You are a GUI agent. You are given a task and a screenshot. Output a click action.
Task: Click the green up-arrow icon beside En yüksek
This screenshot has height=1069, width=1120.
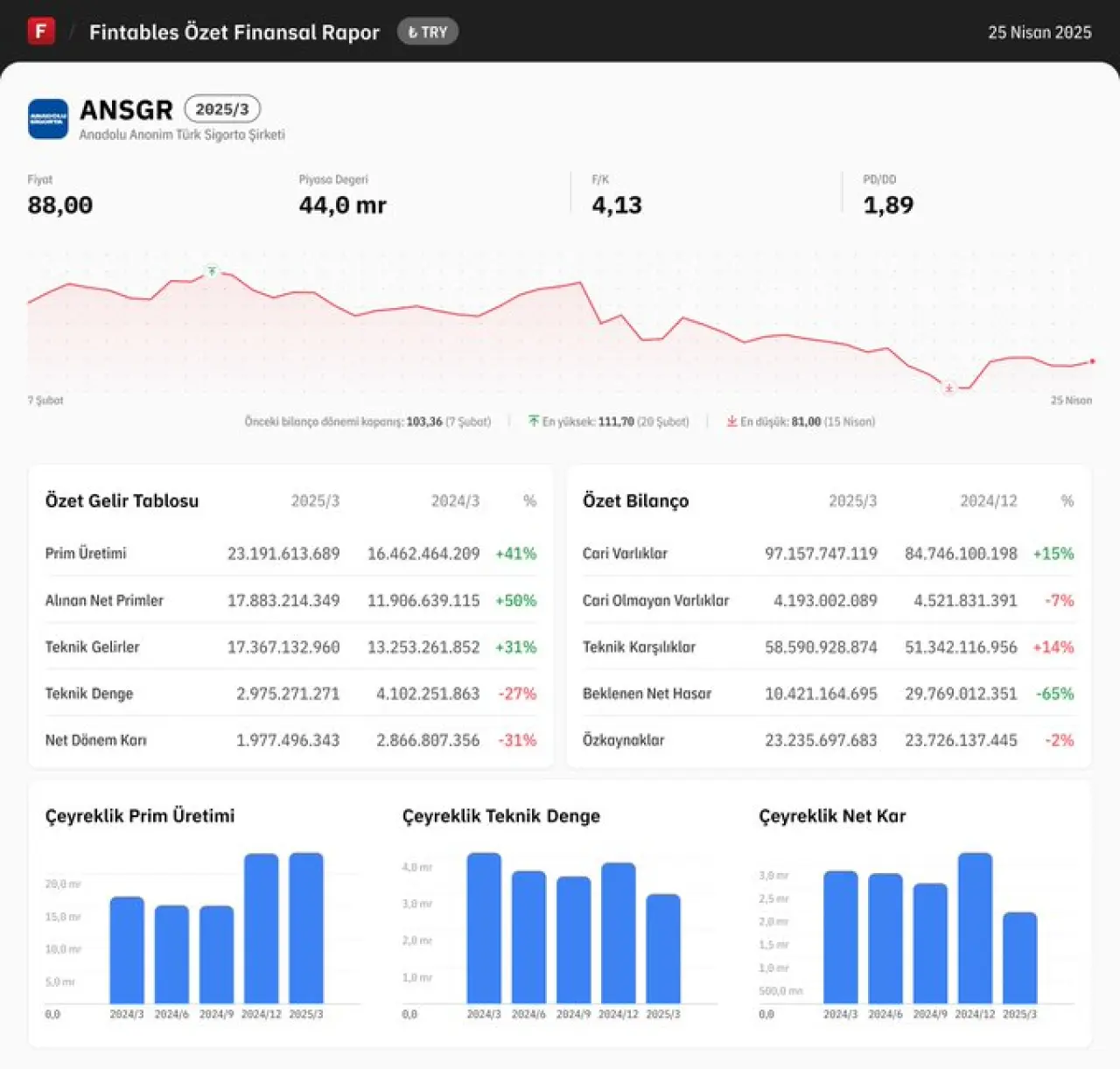pos(534,421)
